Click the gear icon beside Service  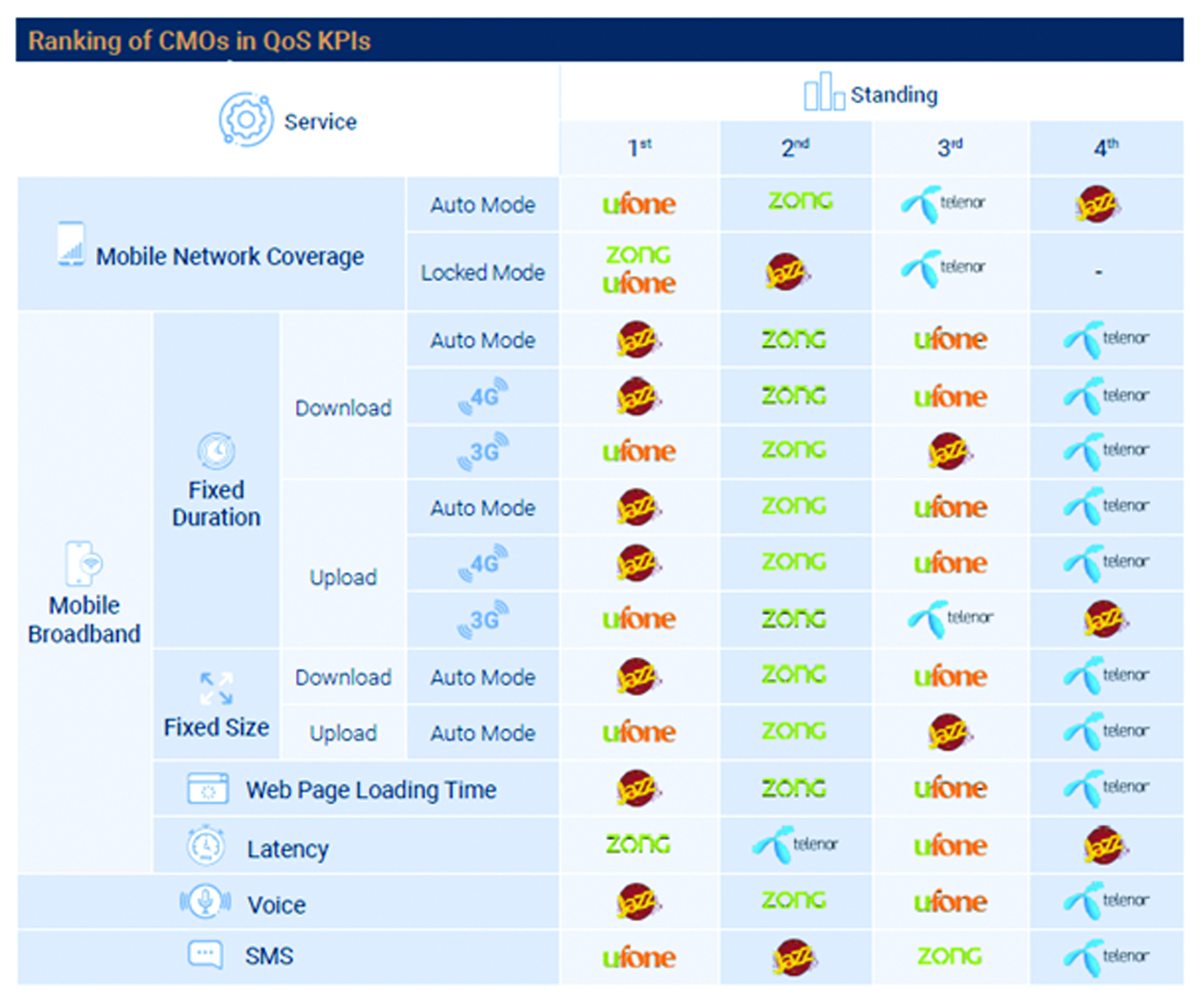(246, 119)
